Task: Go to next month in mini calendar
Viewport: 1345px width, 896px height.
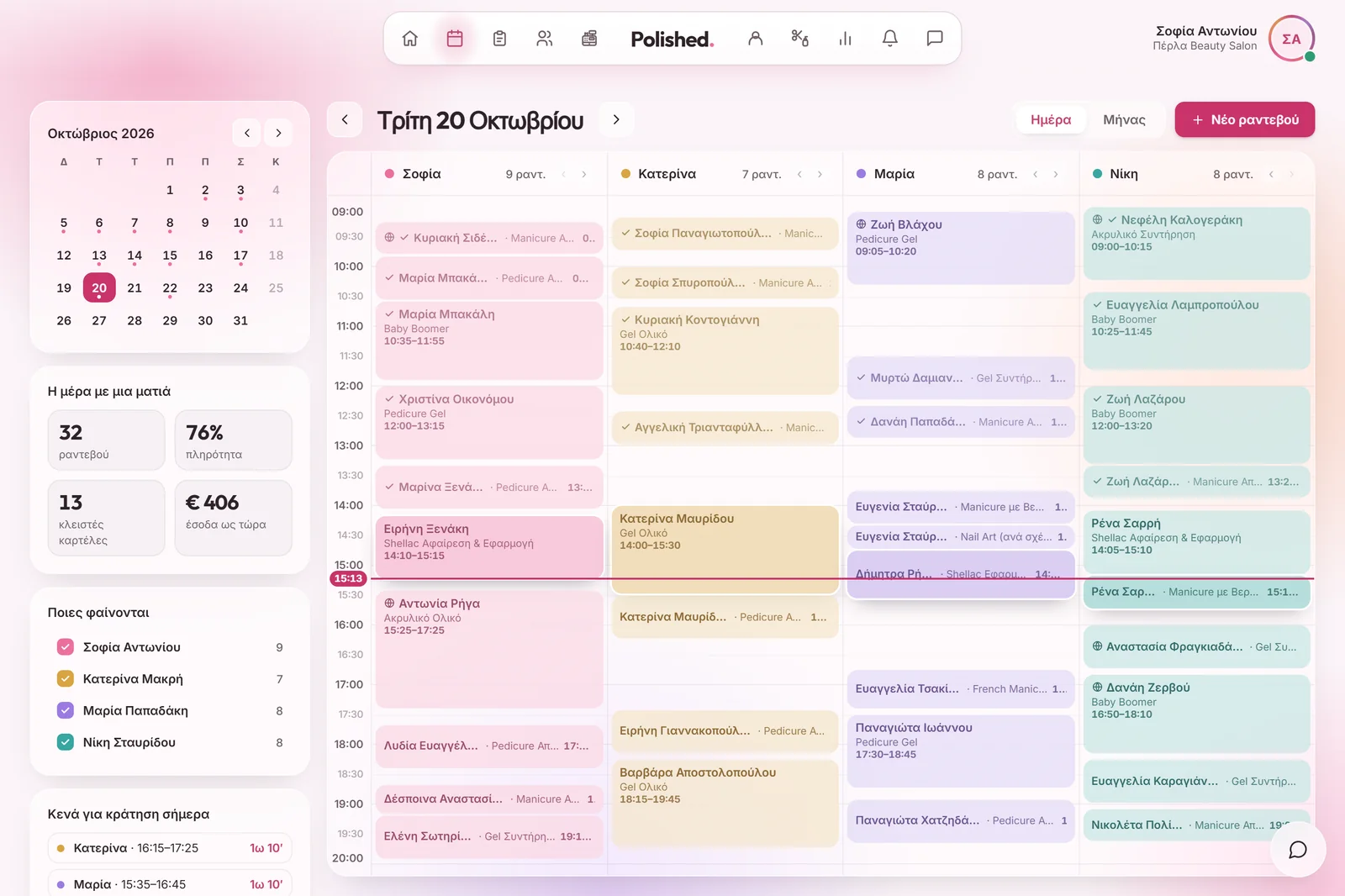Action: 278,133
